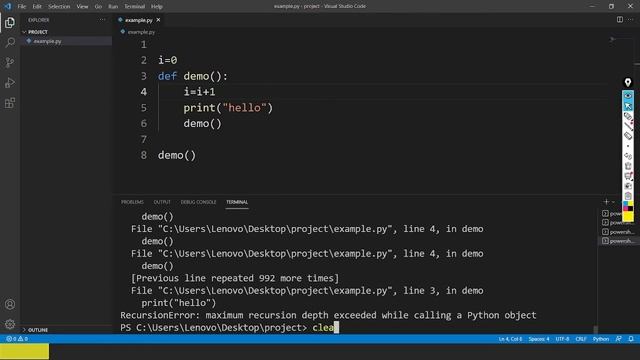The width and height of the screenshot is (640, 360).
Task: Toggle the eye visibility in annotation toolbar
Action: [x=628, y=96]
